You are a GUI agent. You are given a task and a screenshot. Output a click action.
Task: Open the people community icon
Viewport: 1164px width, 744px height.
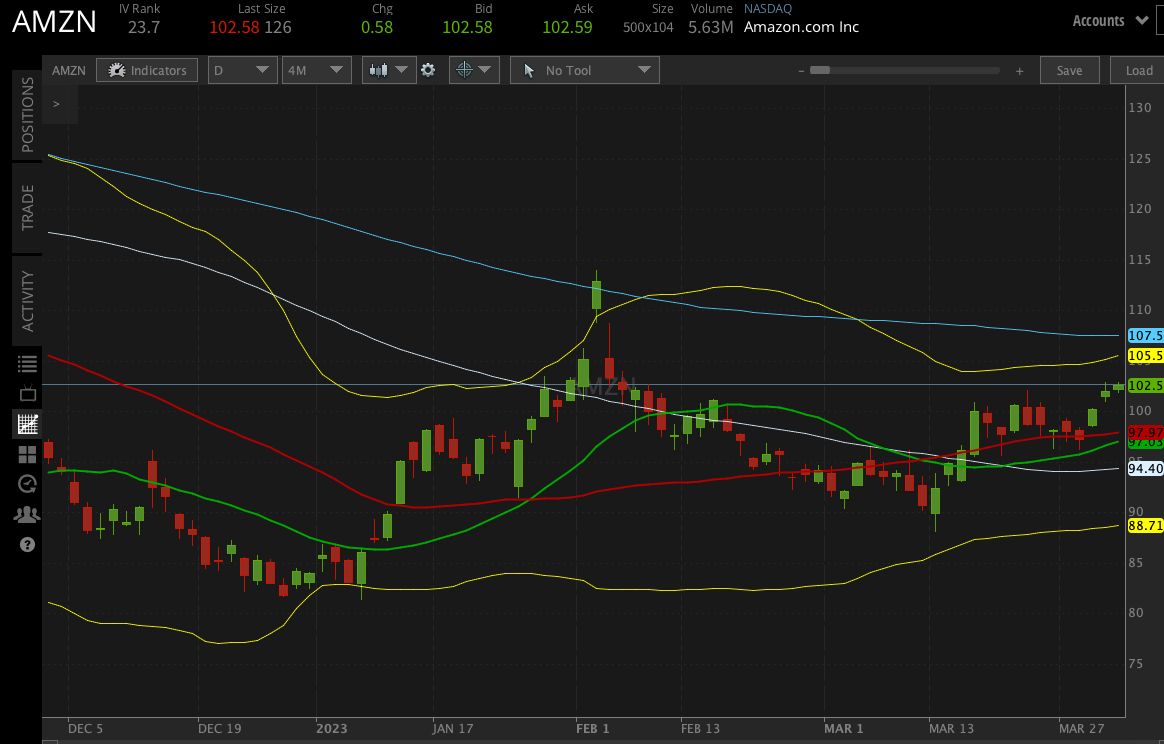click(x=27, y=514)
